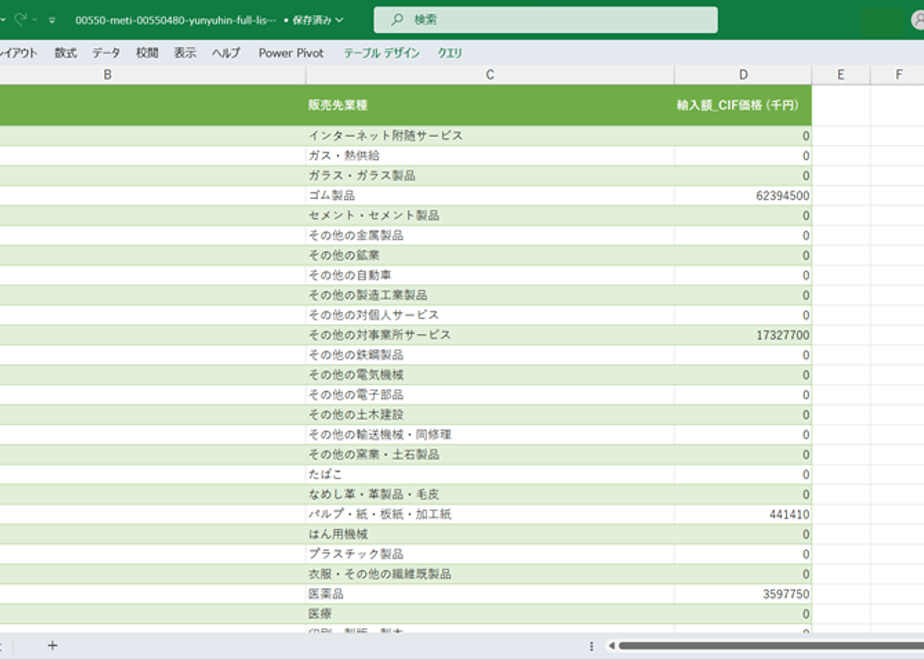The width and height of the screenshot is (924, 660).
Task: Select the その他の鉱業 cell
Action: coord(490,255)
